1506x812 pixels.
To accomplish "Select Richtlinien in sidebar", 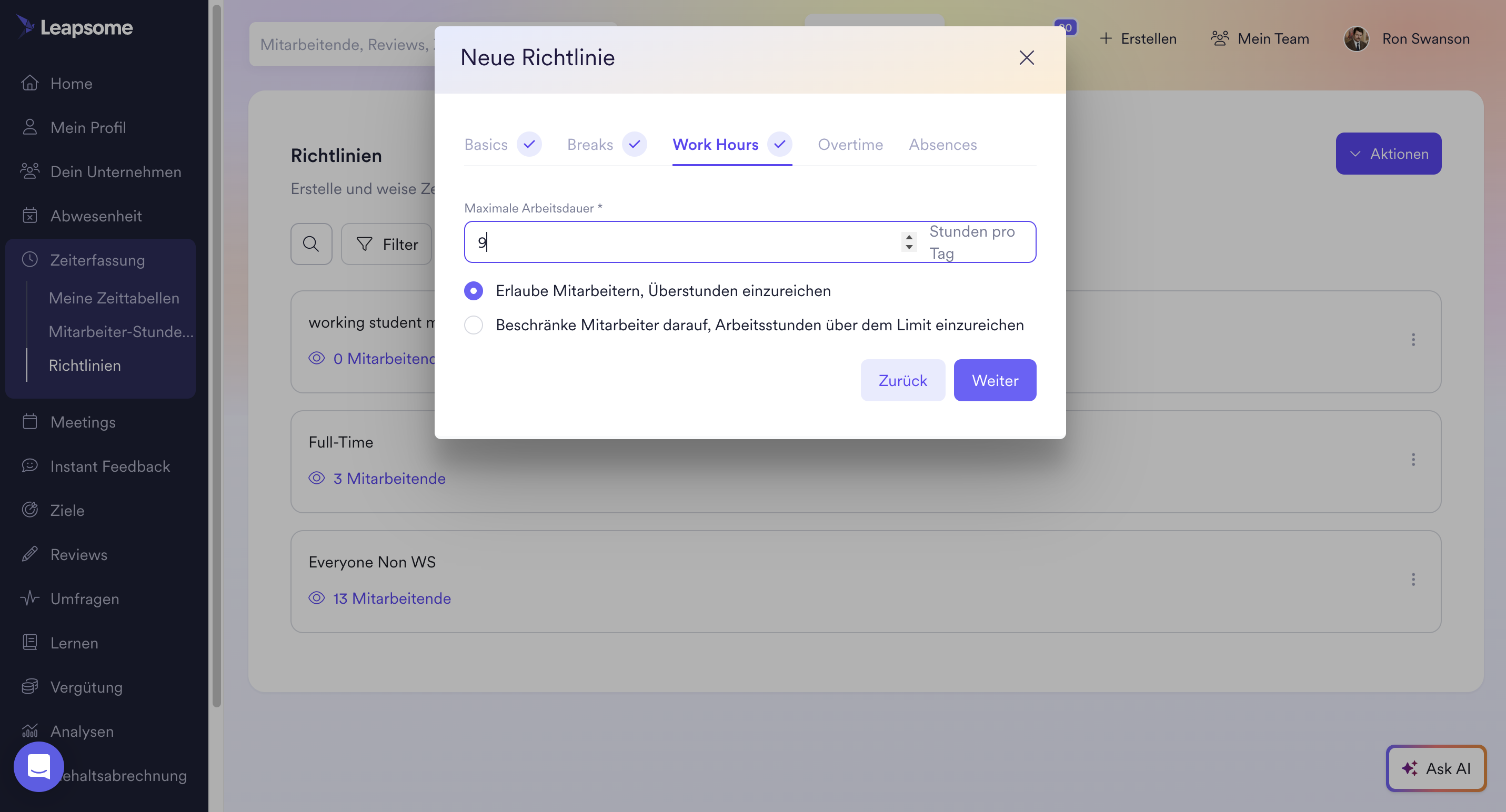I will click(85, 366).
